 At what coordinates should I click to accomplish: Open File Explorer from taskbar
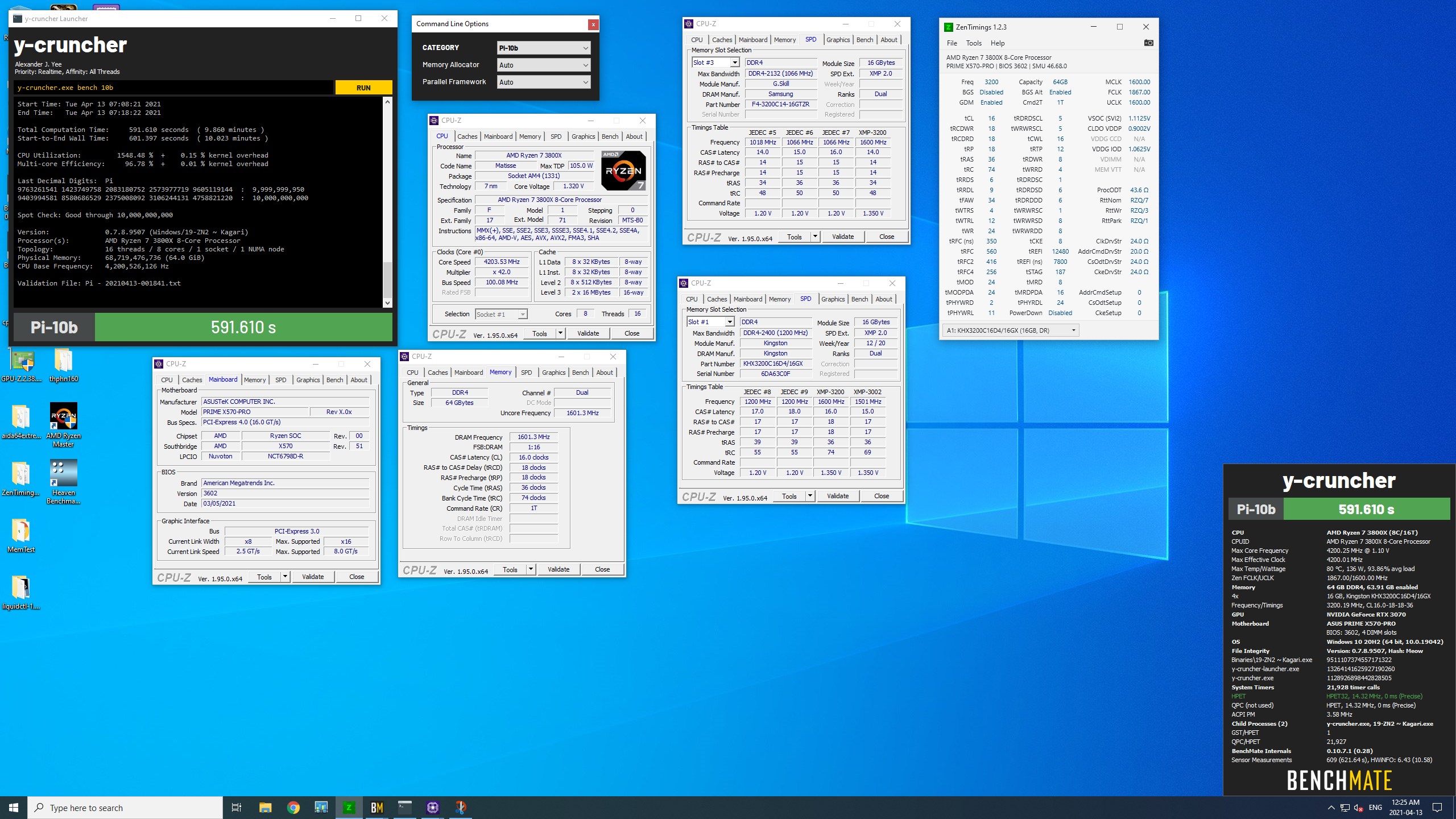tap(265, 808)
